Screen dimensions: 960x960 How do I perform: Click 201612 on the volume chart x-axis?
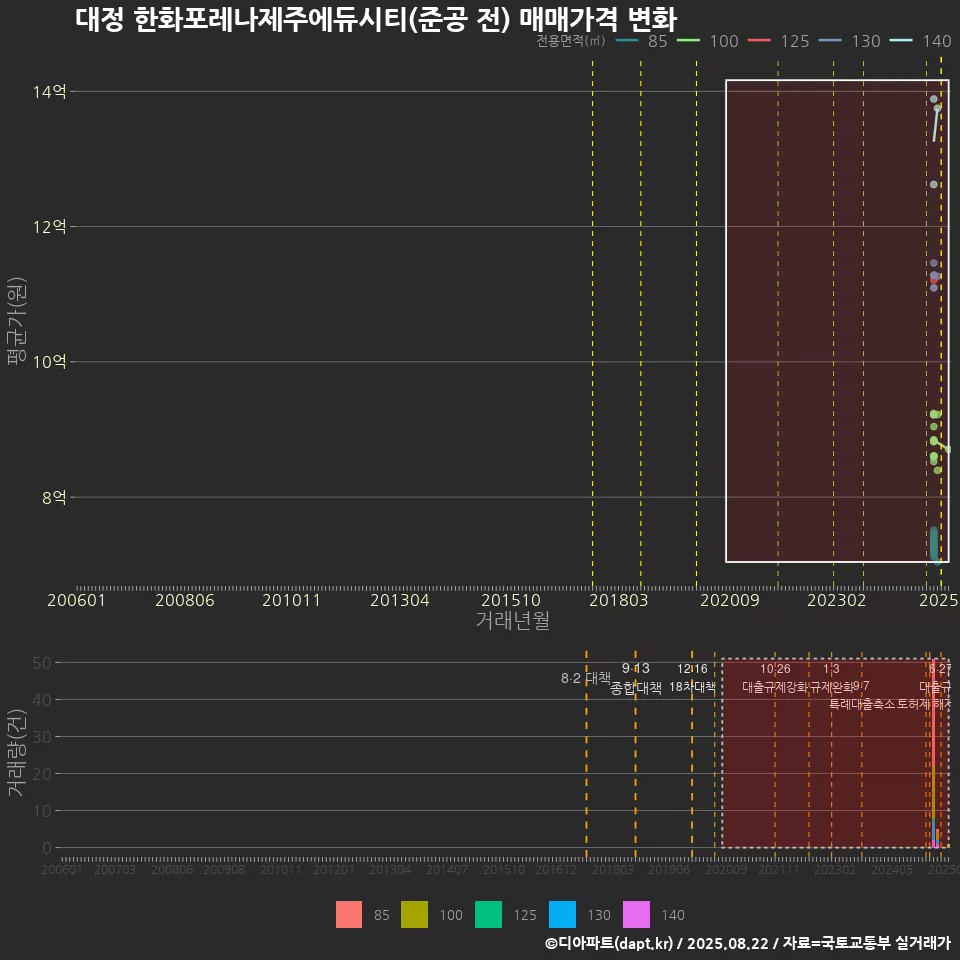point(556,869)
